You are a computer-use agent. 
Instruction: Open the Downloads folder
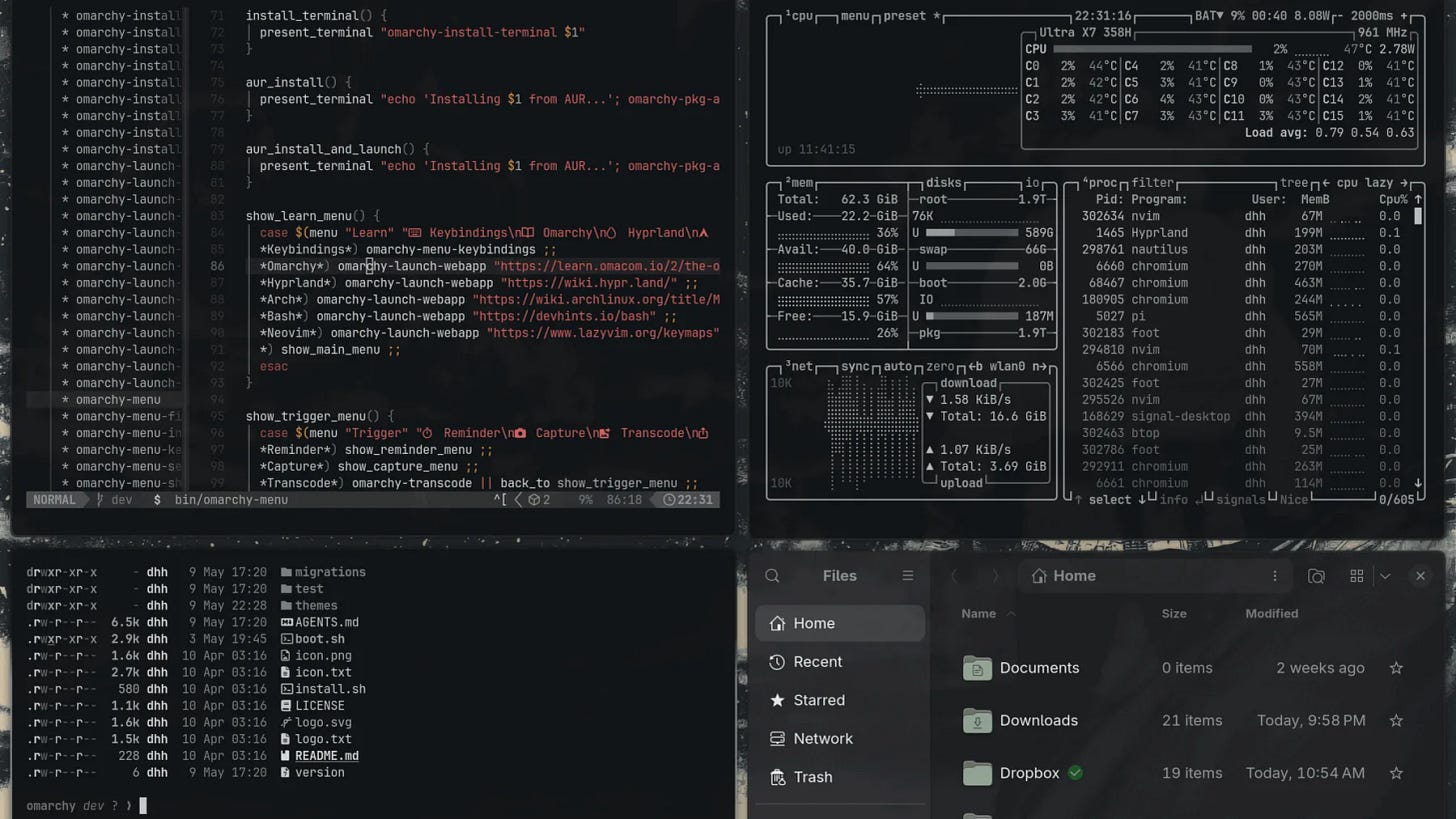(1039, 721)
